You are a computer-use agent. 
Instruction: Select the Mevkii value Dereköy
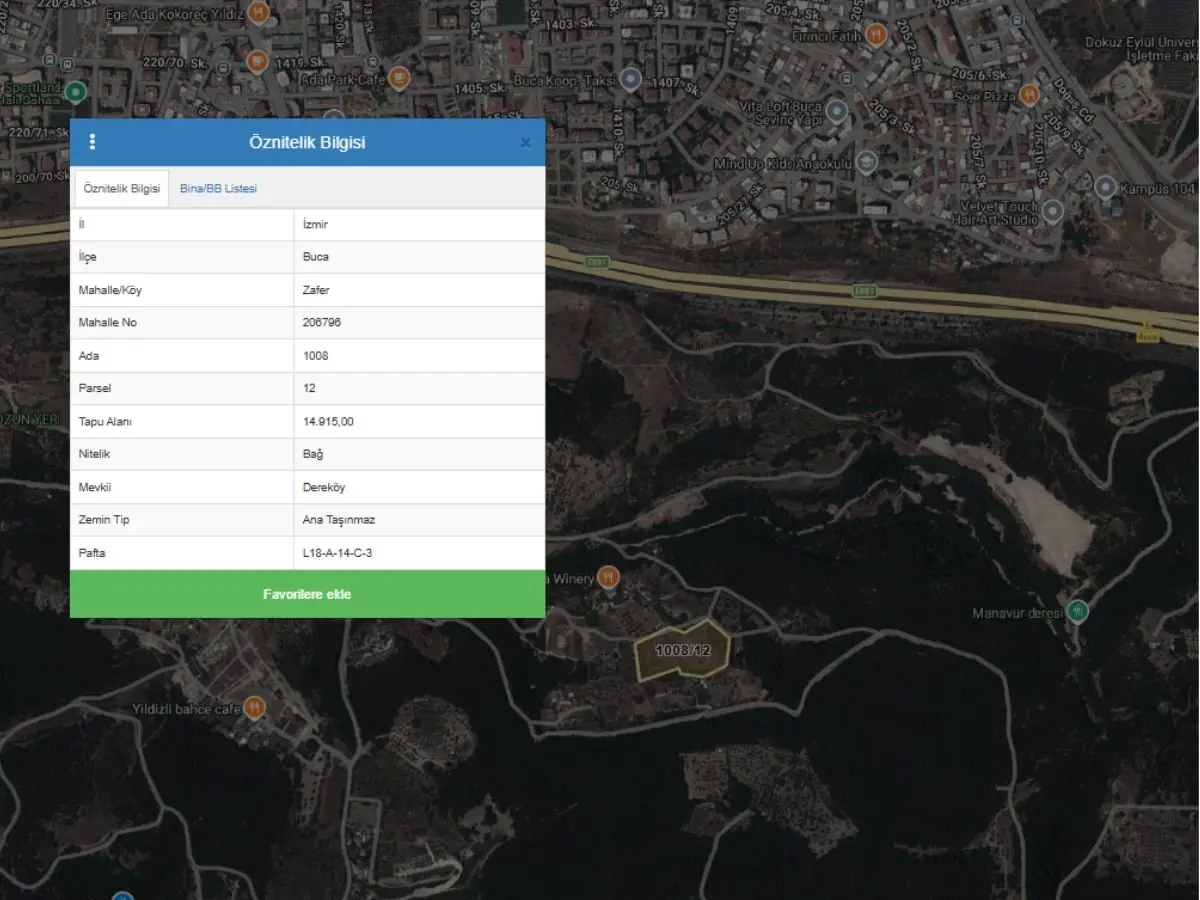[x=324, y=487]
